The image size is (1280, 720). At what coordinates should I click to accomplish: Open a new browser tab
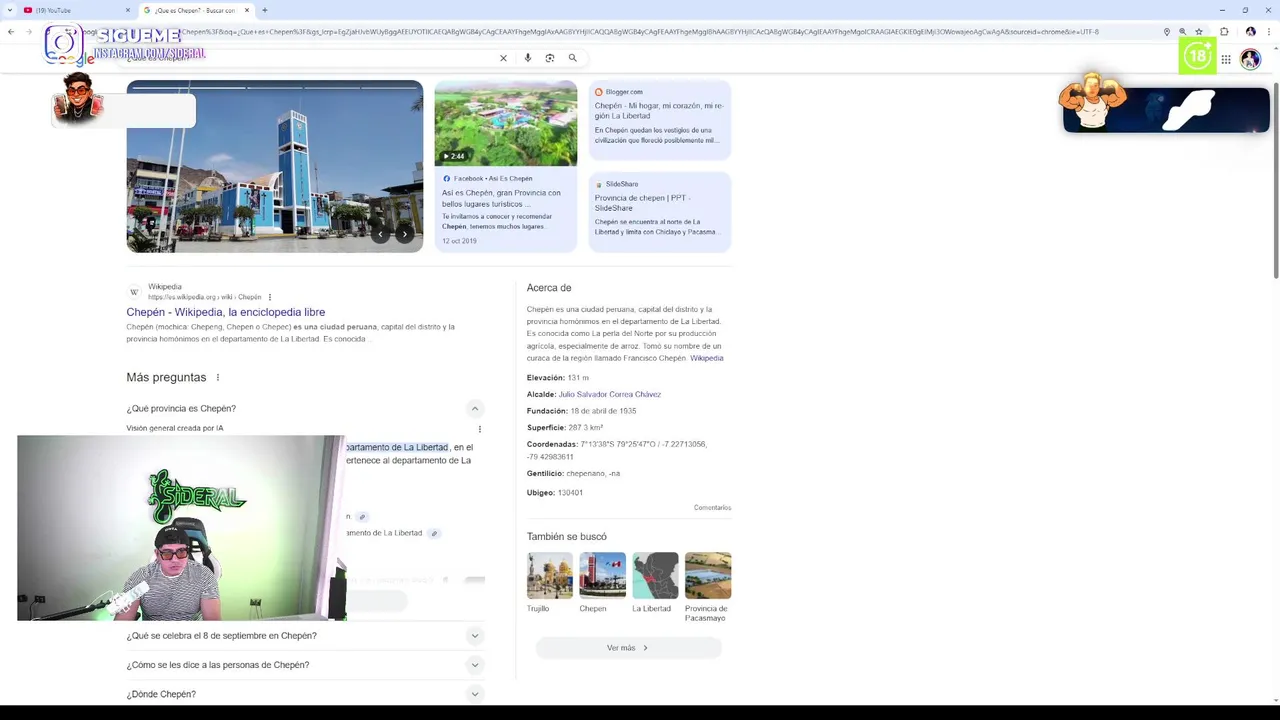click(264, 10)
